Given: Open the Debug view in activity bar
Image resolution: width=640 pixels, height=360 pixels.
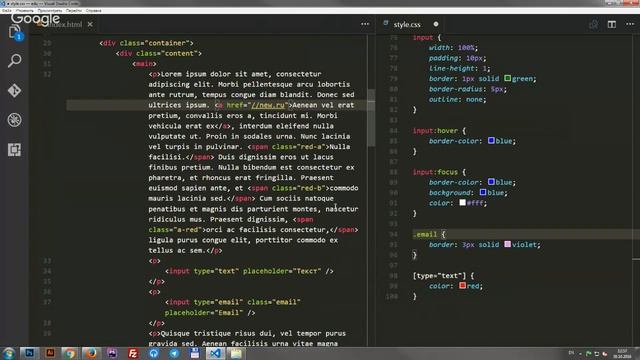Looking at the screenshot, I should pyautogui.click(x=14, y=120).
